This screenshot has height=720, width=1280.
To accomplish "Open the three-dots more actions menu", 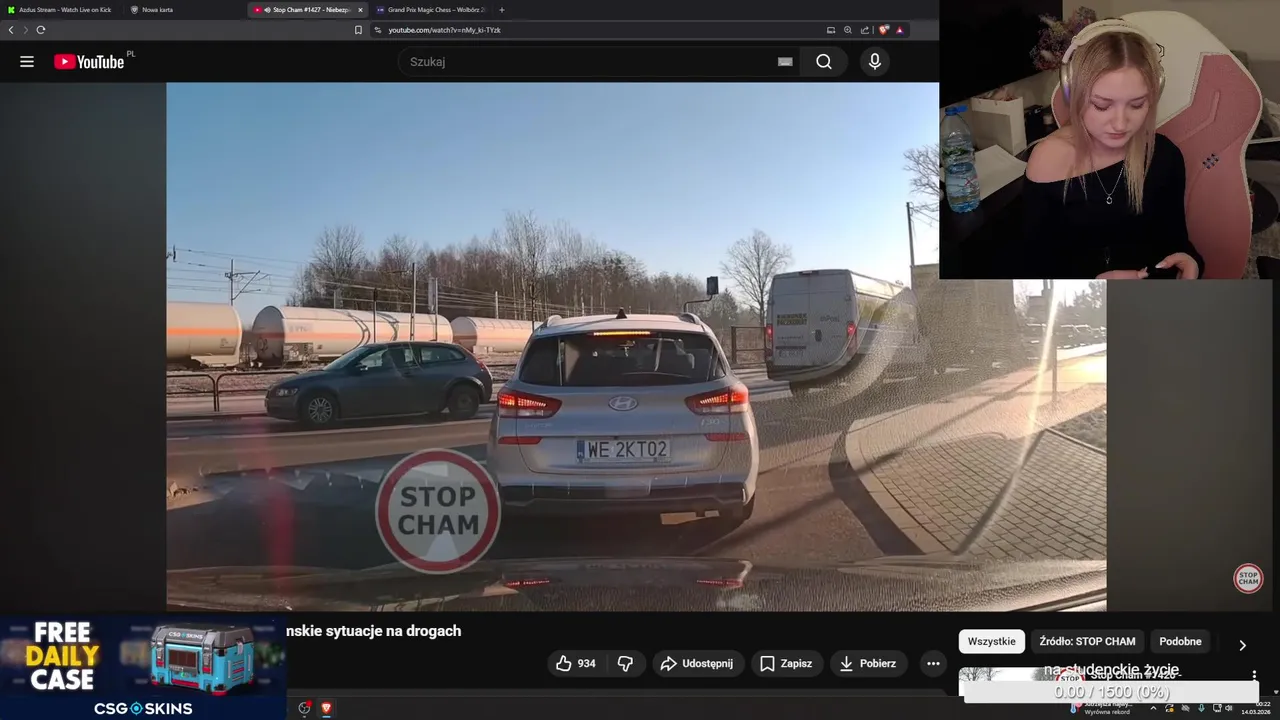I will point(933,663).
